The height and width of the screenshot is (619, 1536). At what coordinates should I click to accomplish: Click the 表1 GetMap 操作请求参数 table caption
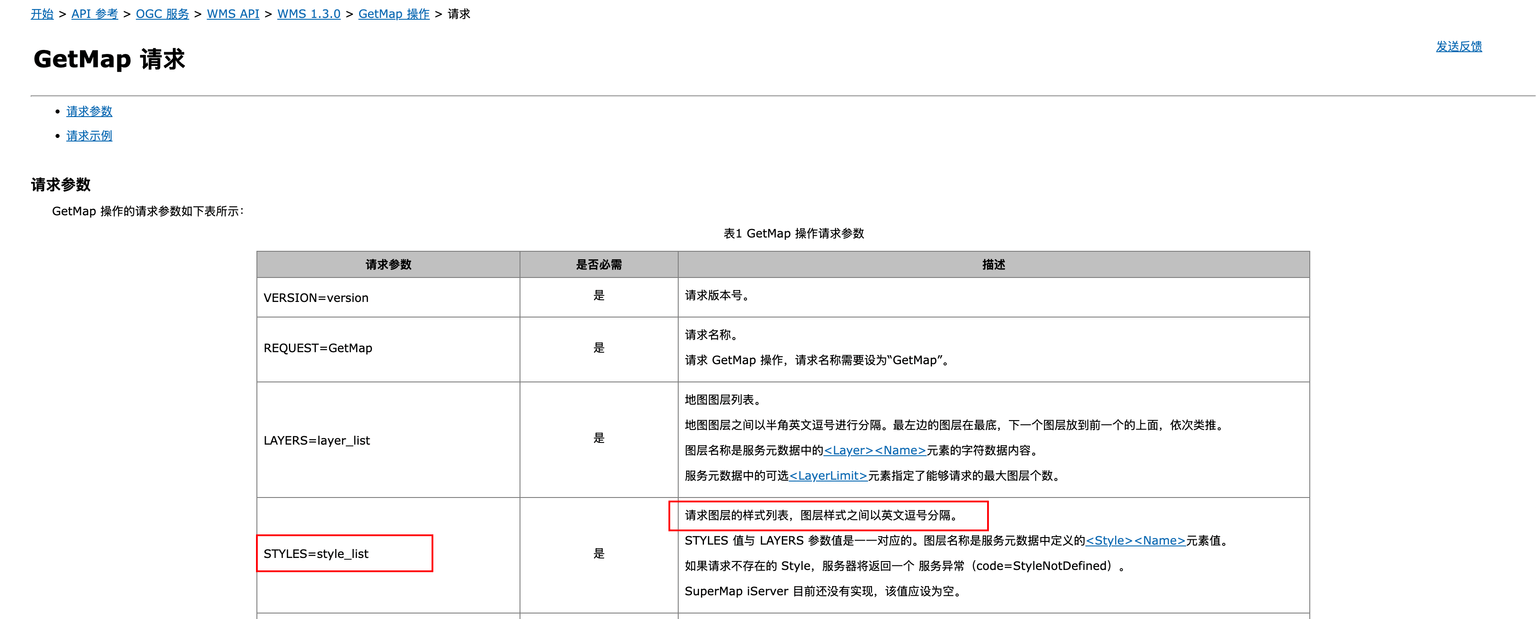[x=793, y=233]
